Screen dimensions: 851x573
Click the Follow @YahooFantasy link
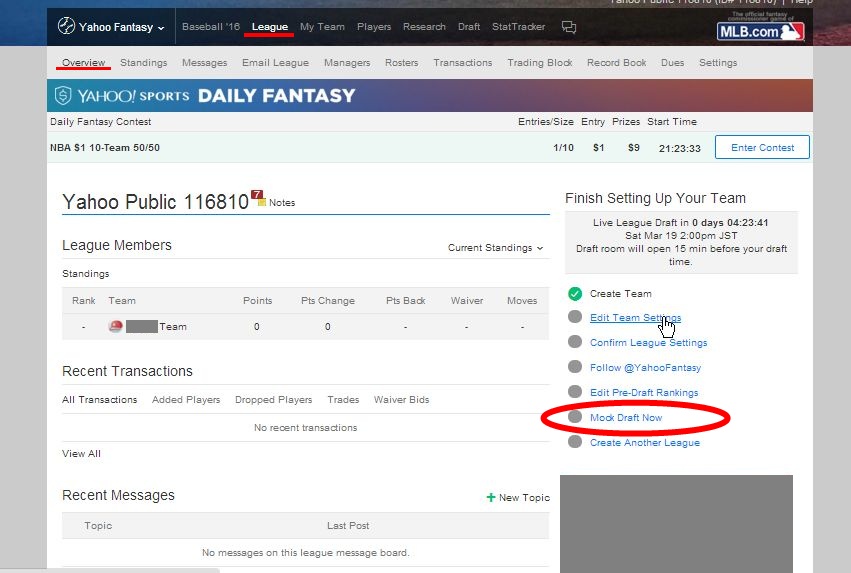[645, 367]
